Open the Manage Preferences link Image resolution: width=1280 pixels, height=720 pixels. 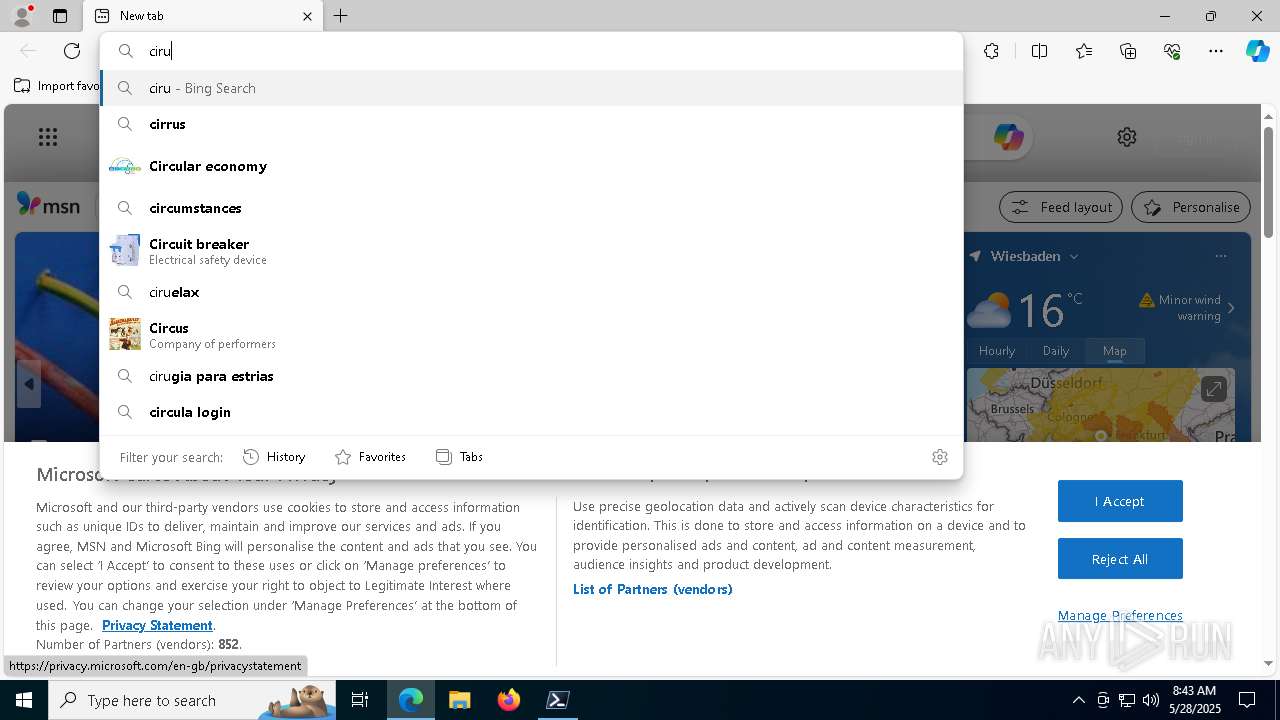pyautogui.click(x=1120, y=615)
